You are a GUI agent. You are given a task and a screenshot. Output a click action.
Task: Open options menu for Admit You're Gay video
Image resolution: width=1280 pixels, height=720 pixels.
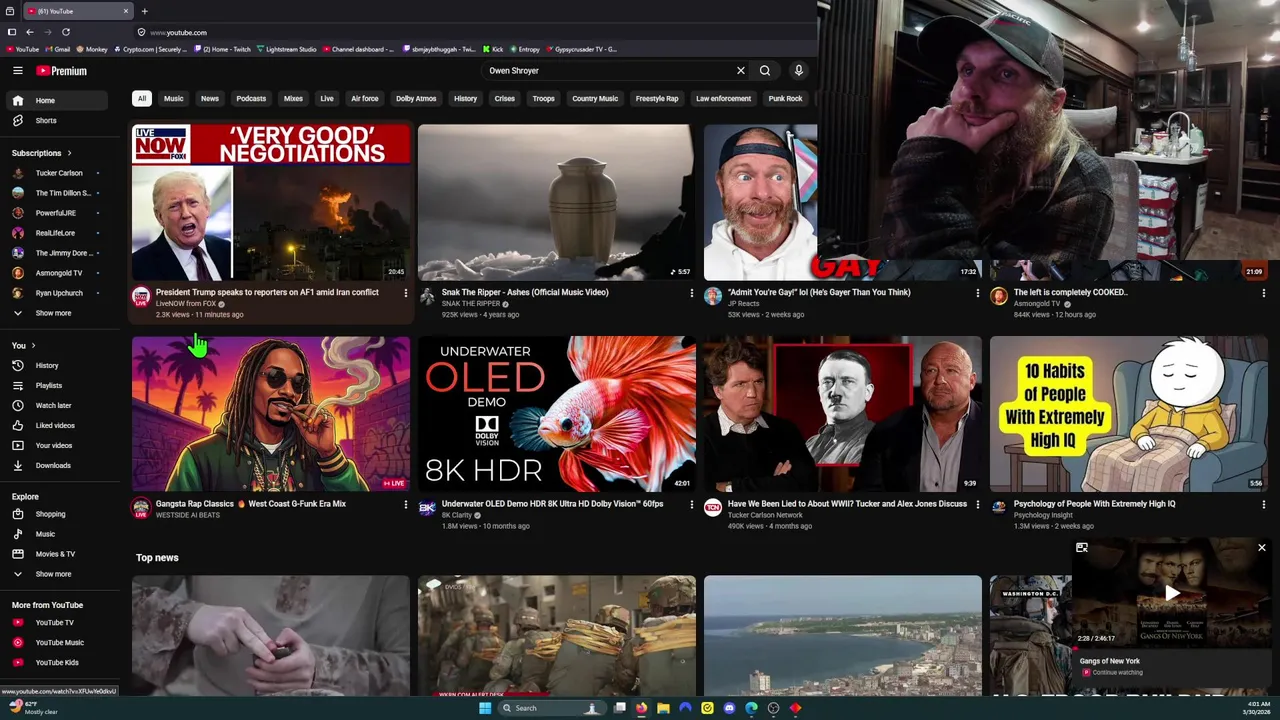pos(977,293)
